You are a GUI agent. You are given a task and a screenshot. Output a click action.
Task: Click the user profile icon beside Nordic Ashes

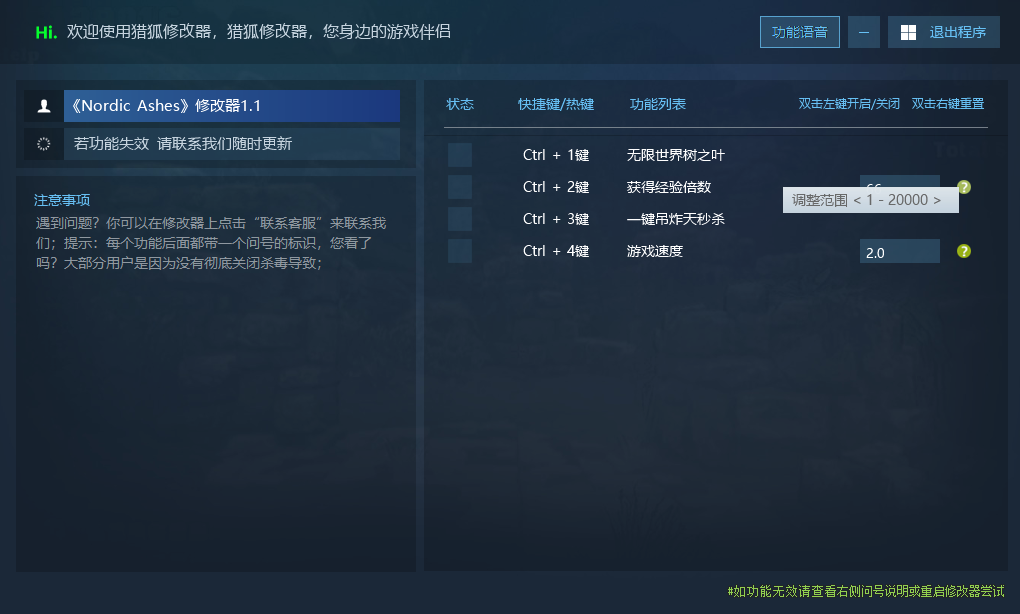(44, 106)
